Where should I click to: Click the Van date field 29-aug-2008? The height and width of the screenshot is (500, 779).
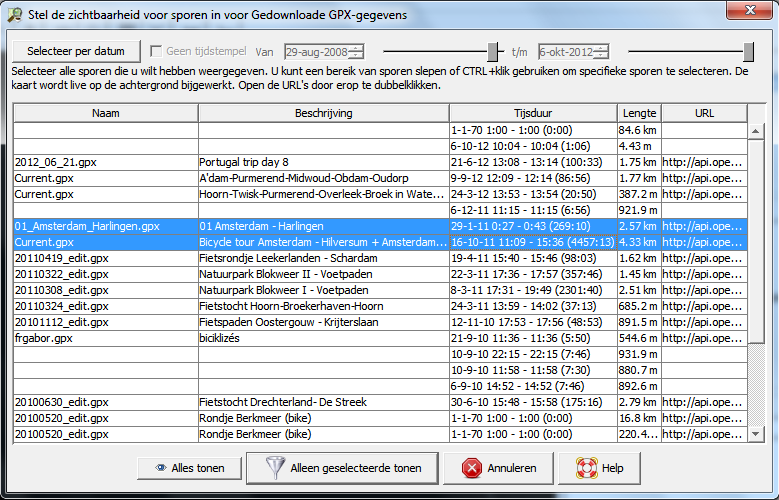coord(316,52)
